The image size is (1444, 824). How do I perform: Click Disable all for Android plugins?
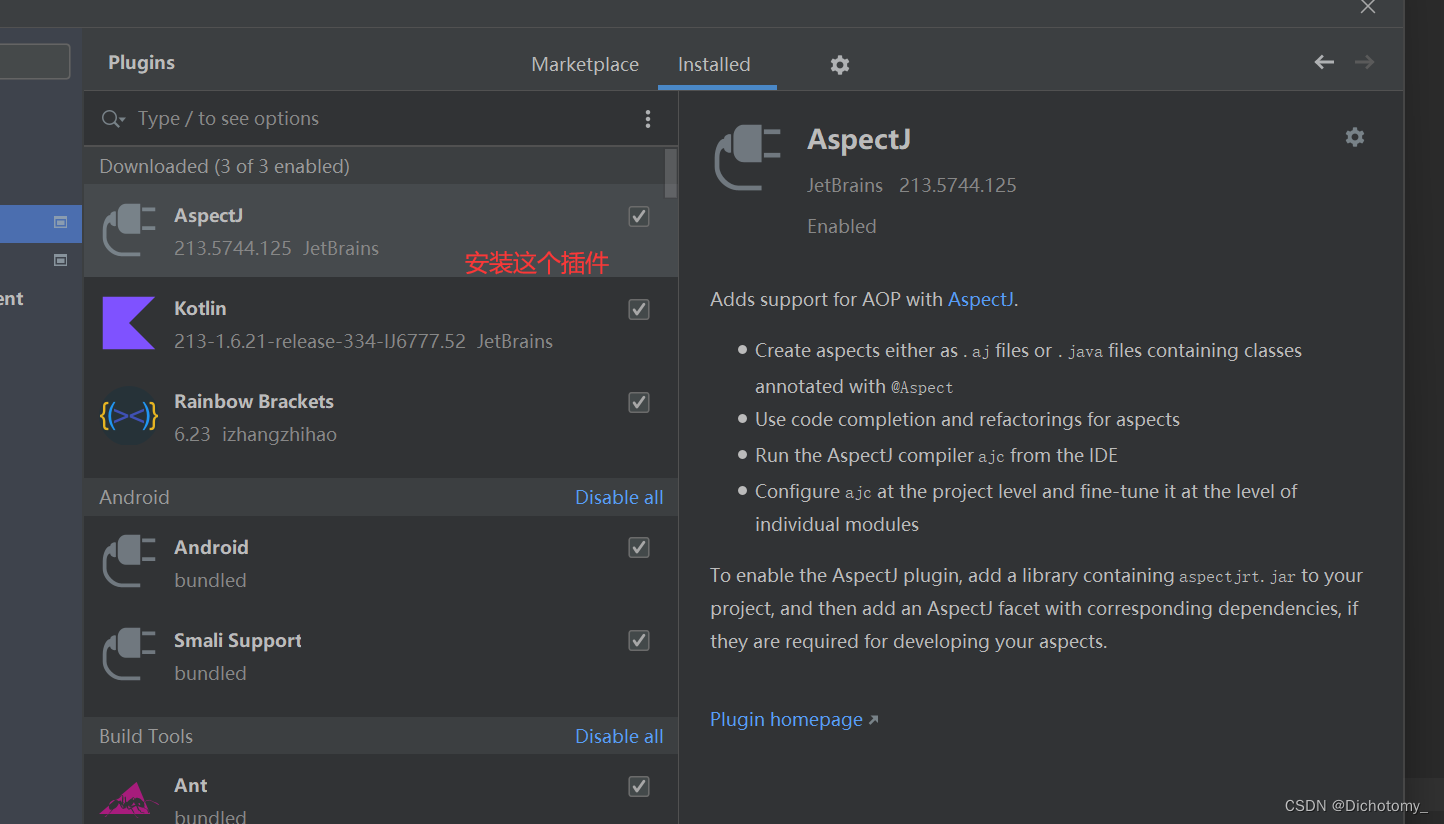pos(619,497)
